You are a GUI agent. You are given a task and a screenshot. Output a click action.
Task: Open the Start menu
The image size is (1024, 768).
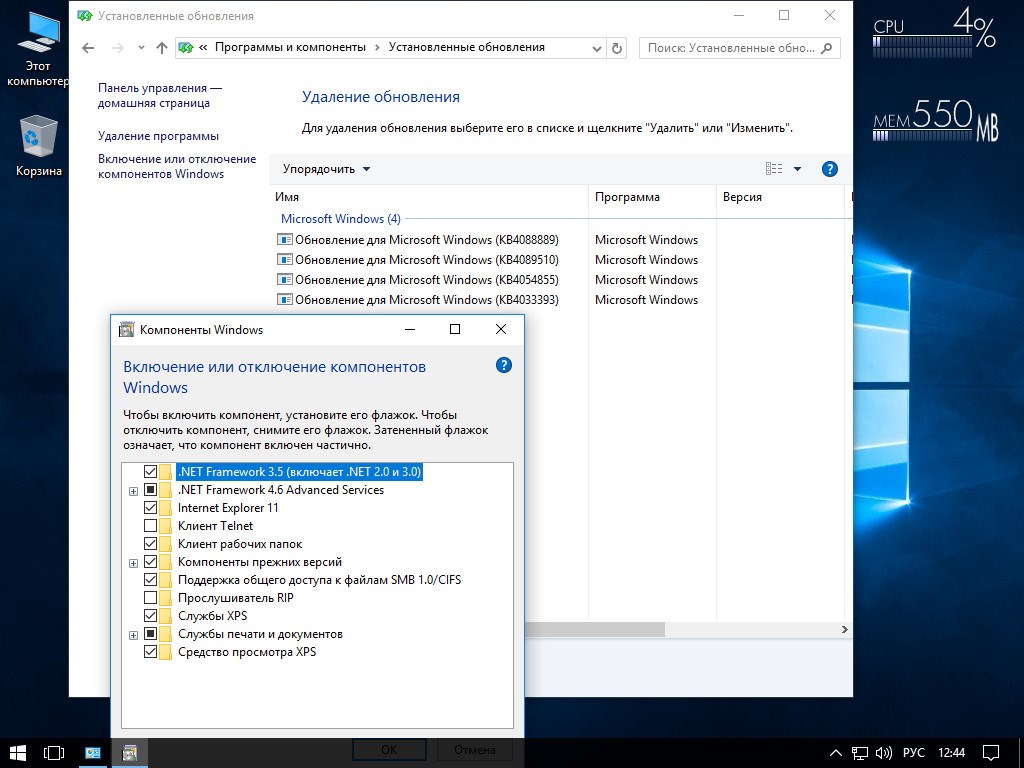[x=18, y=751]
